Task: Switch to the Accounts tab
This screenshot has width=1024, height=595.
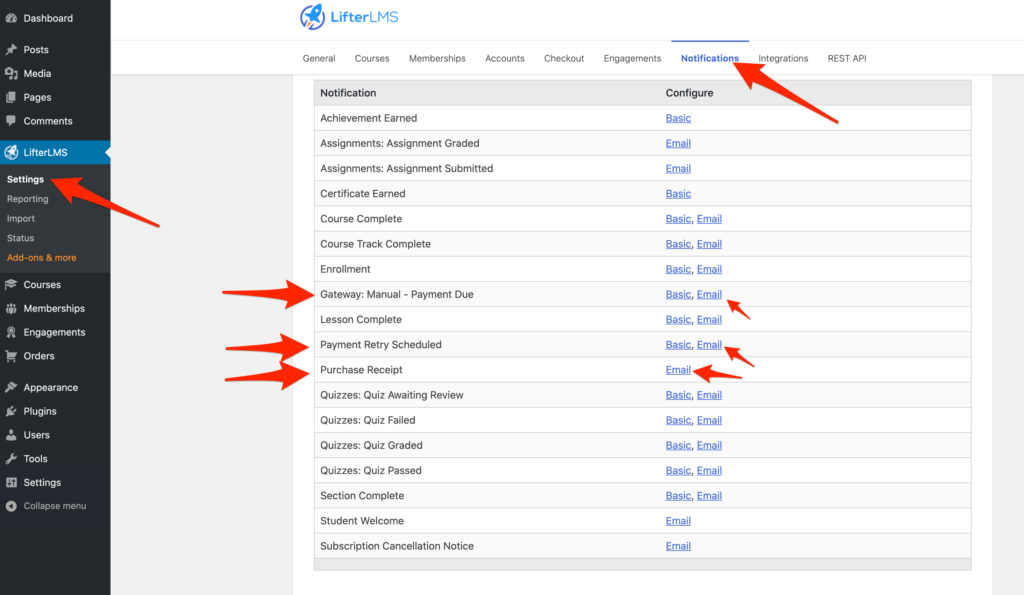Action: [x=504, y=58]
